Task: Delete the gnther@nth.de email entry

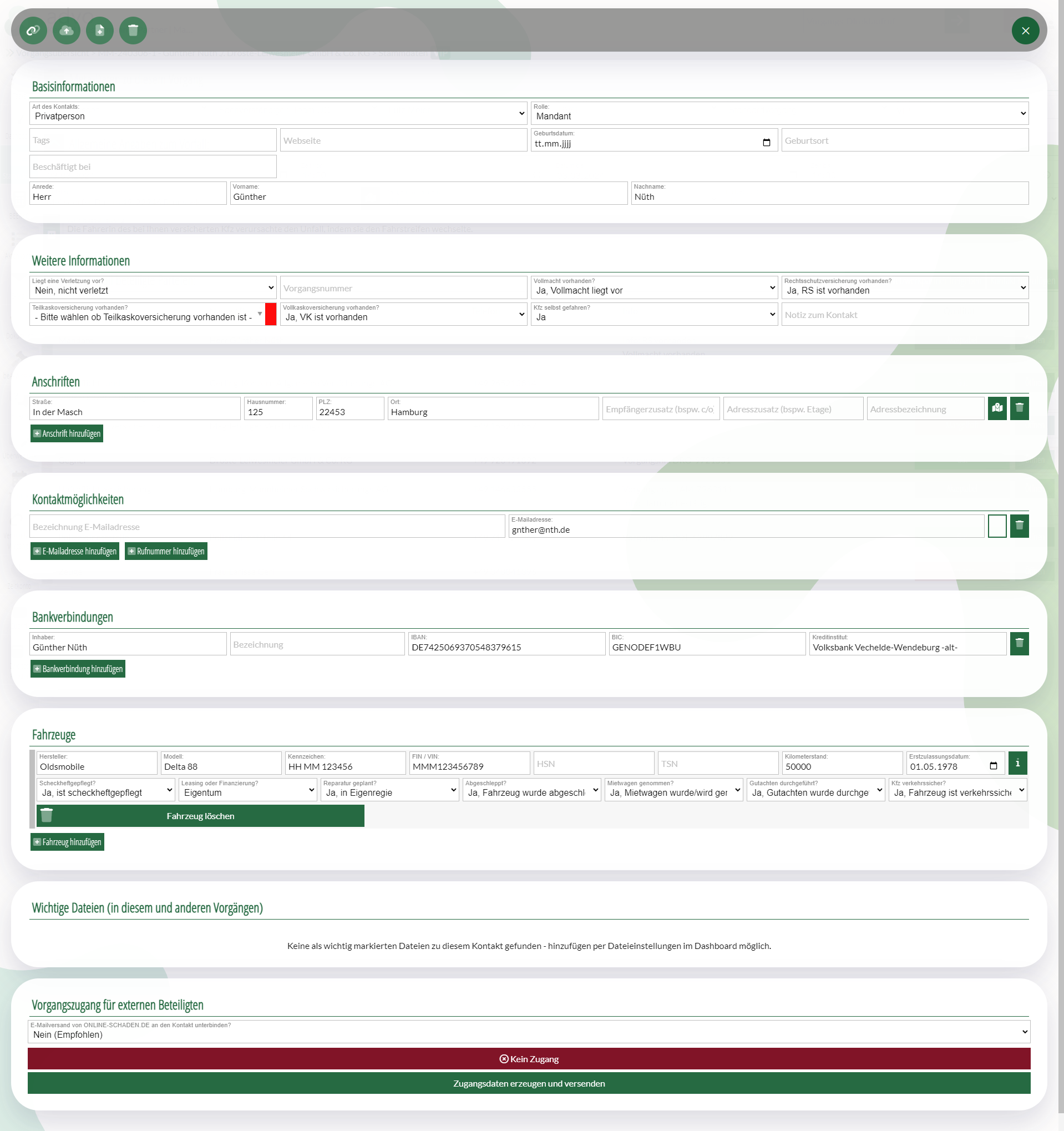Action: coord(1019,526)
